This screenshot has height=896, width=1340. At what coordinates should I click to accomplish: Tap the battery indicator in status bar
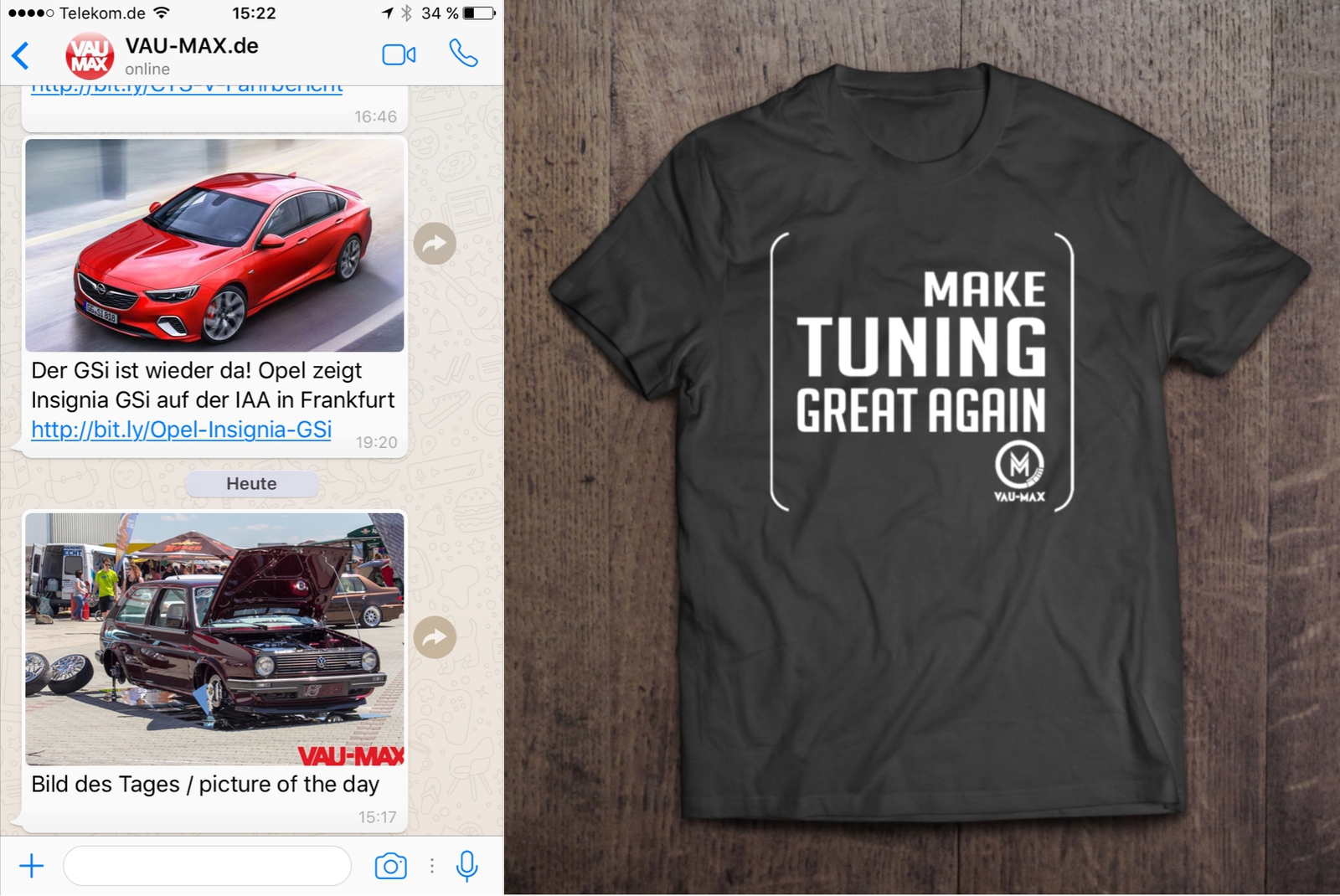coord(479,13)
